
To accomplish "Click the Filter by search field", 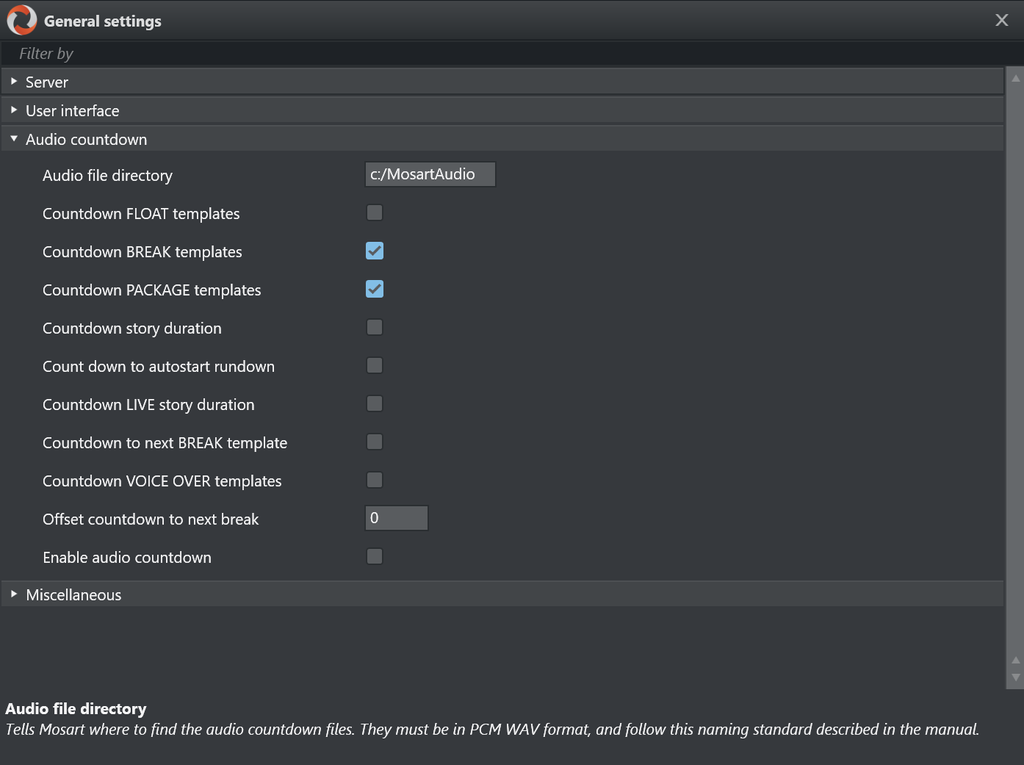I will tap(500, 54).
